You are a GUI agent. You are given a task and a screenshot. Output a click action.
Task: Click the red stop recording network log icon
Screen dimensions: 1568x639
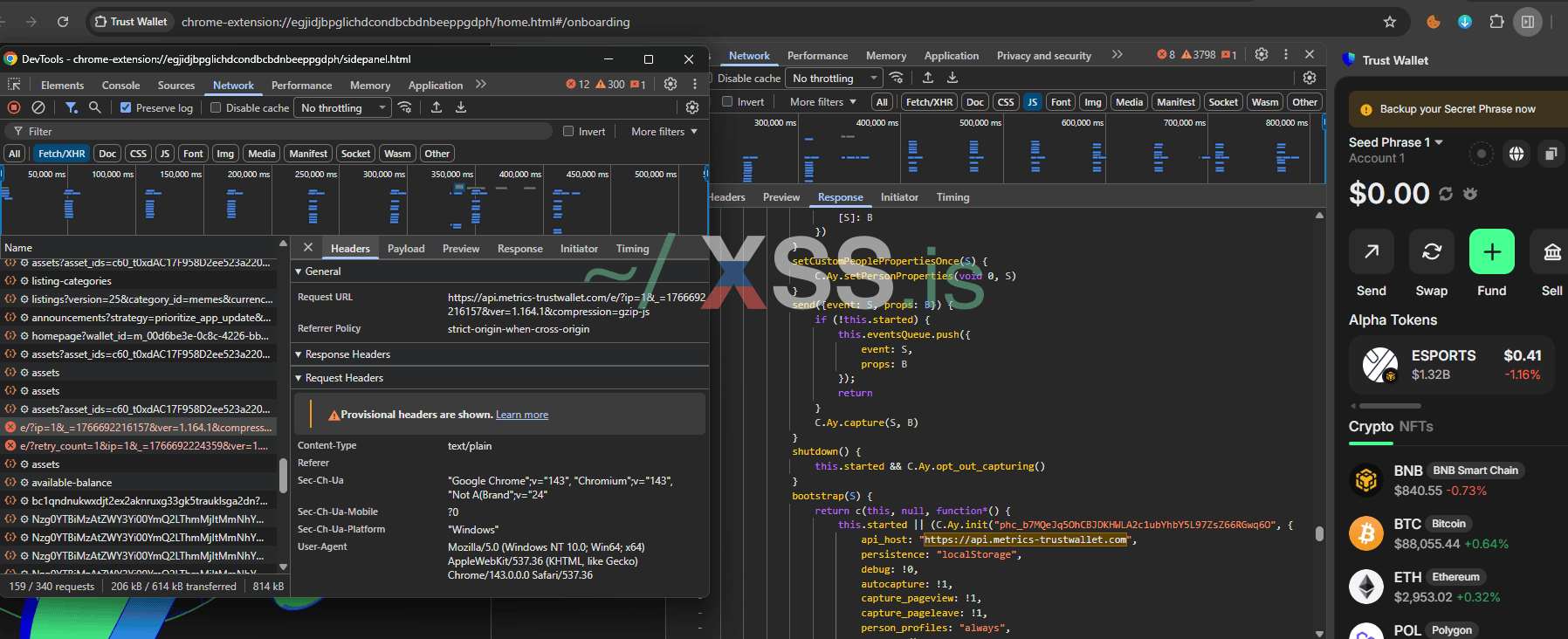pos(14,107)
